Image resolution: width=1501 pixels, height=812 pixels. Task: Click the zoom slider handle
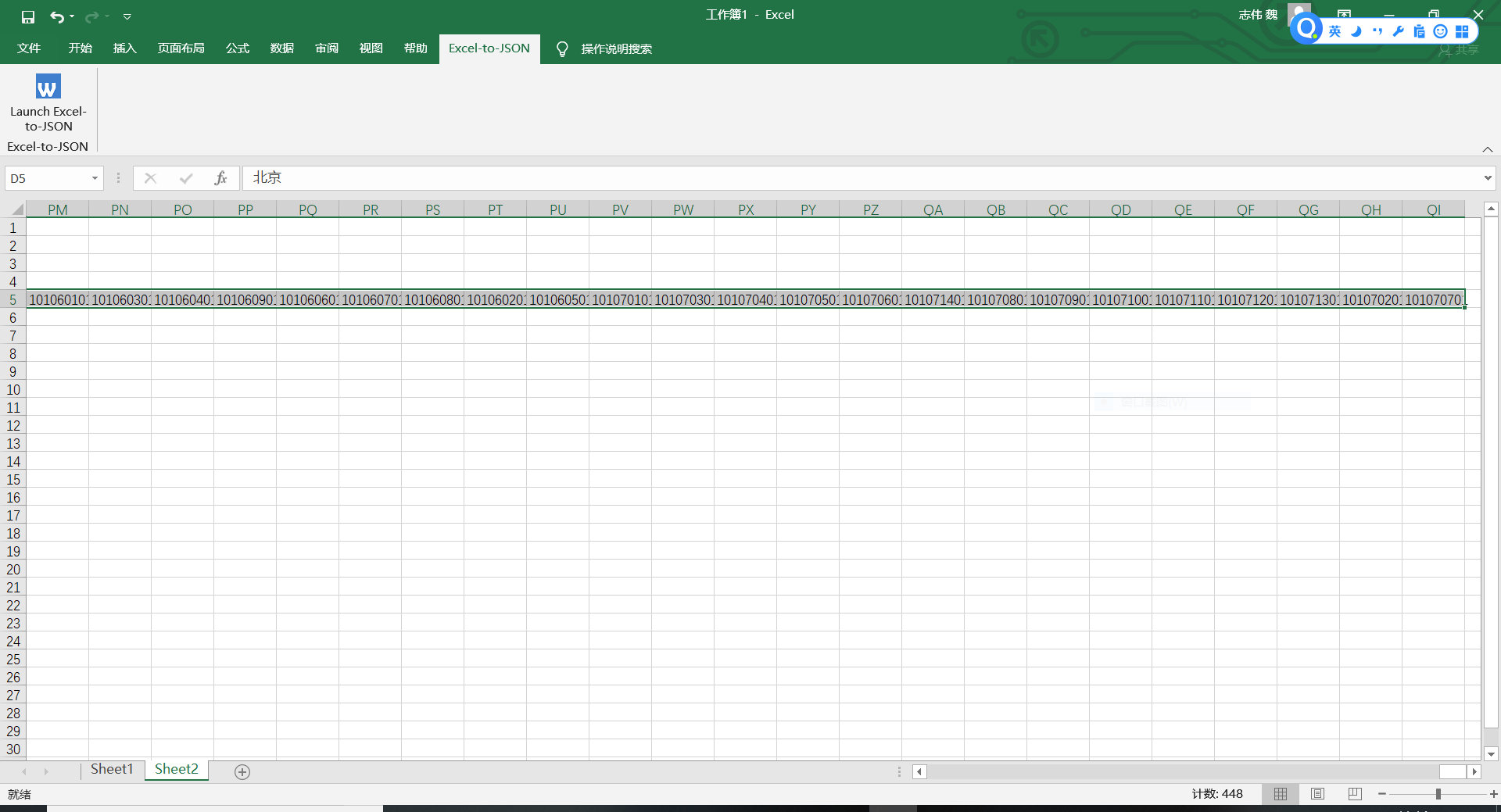pos(1438,794)
